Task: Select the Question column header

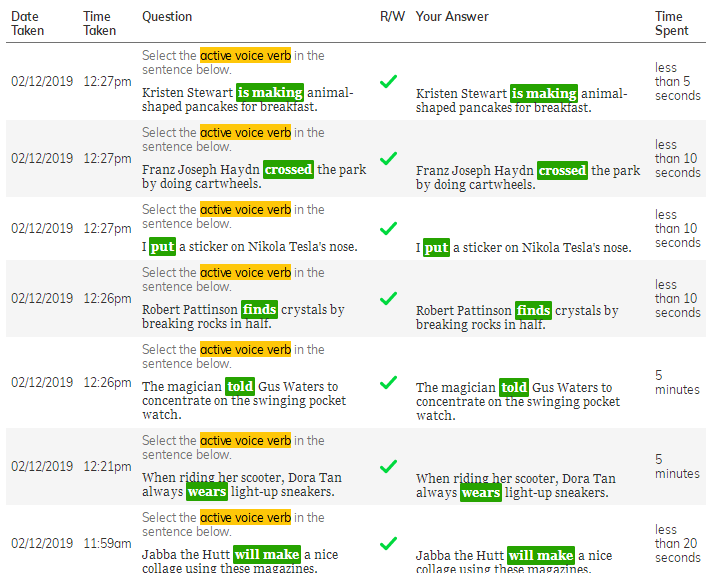Action: (167, 17)
